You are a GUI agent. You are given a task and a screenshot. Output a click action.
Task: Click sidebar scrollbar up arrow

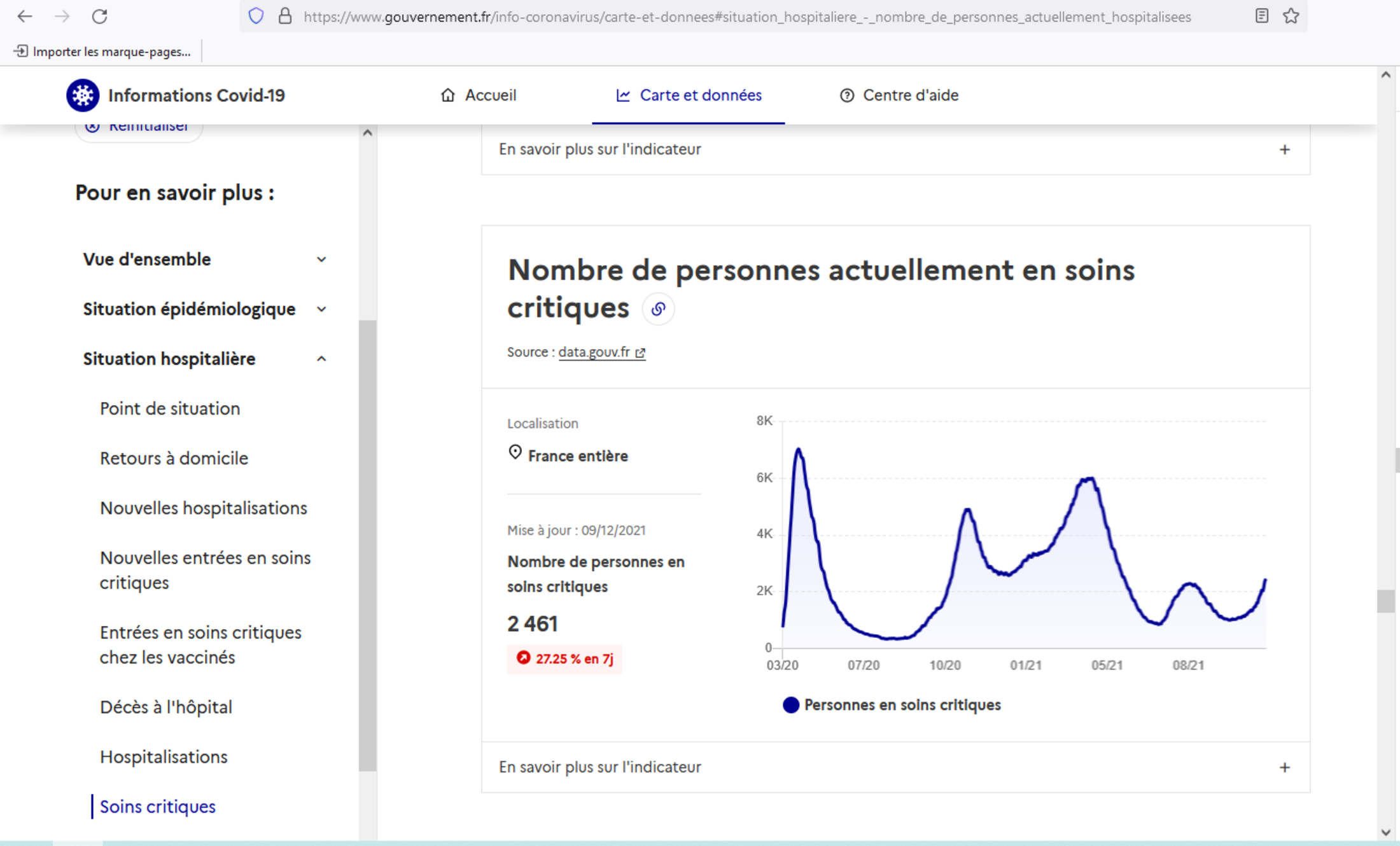tap(367, 133)
